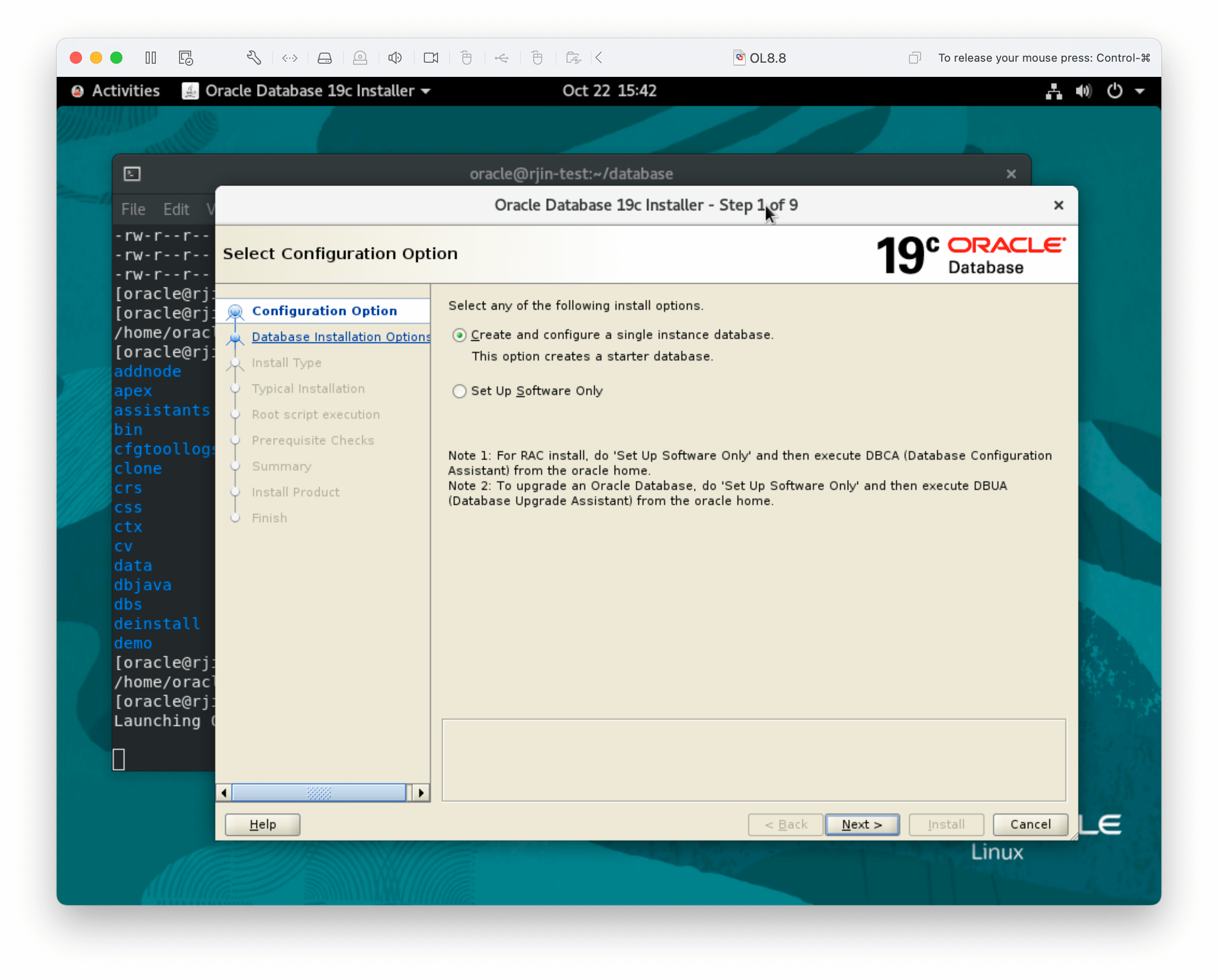Expand the GNOME system menu arrow

1140,91
